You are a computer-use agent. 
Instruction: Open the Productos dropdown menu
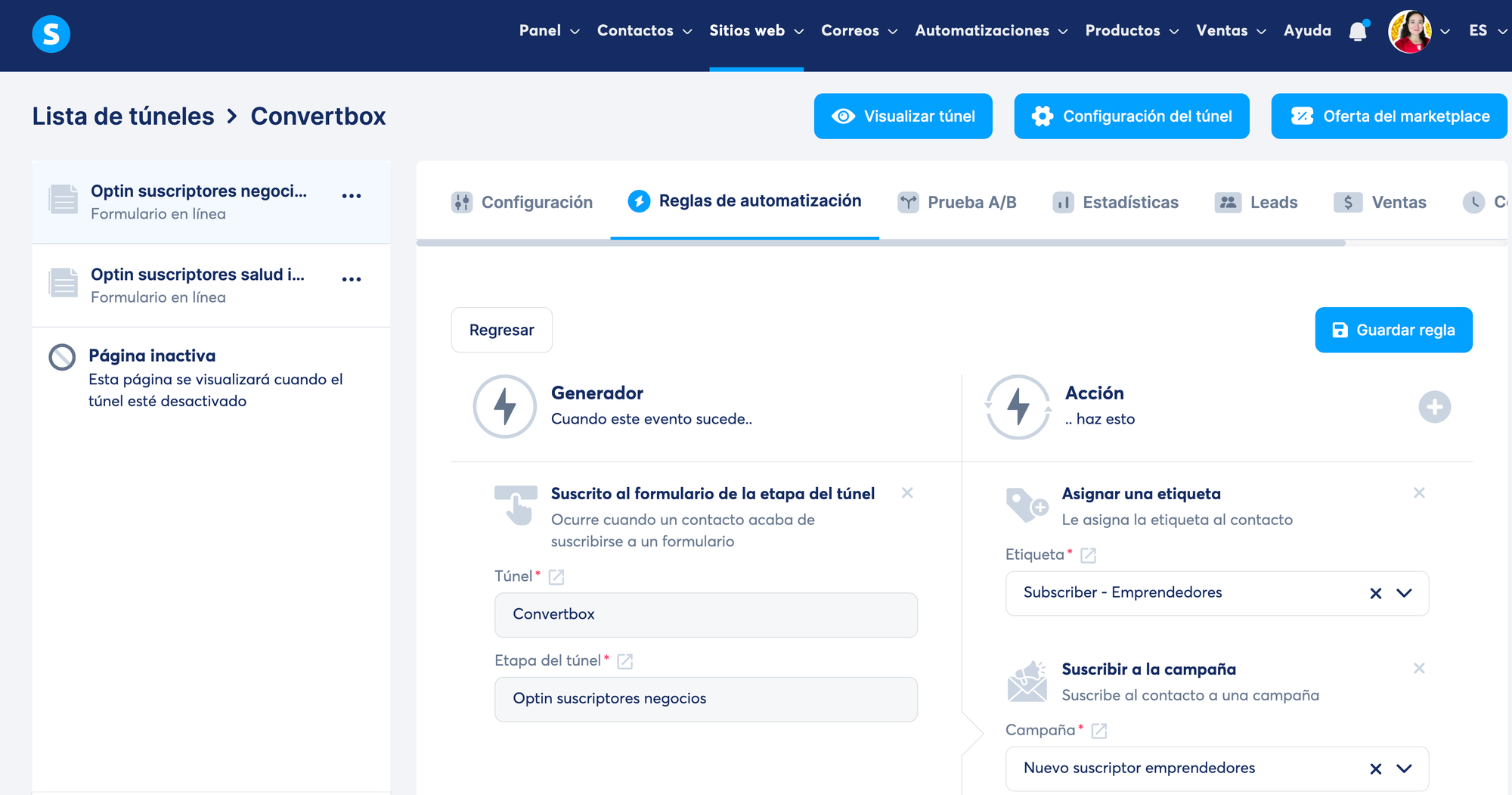coord(1132,31)
